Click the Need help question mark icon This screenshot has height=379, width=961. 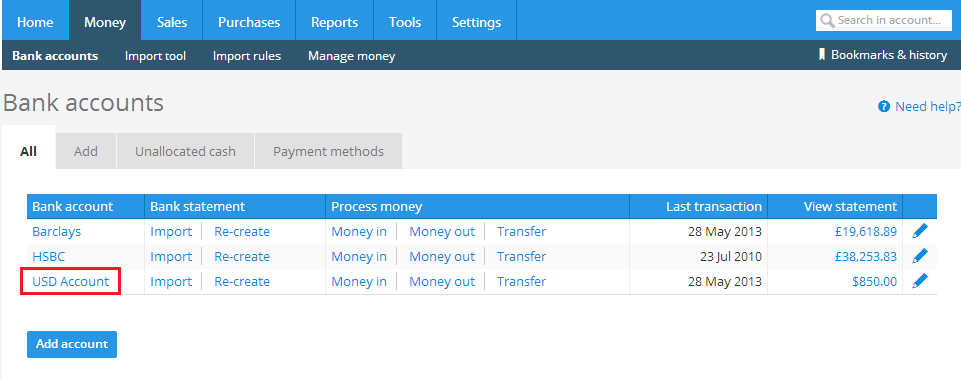tap(884, 107)
